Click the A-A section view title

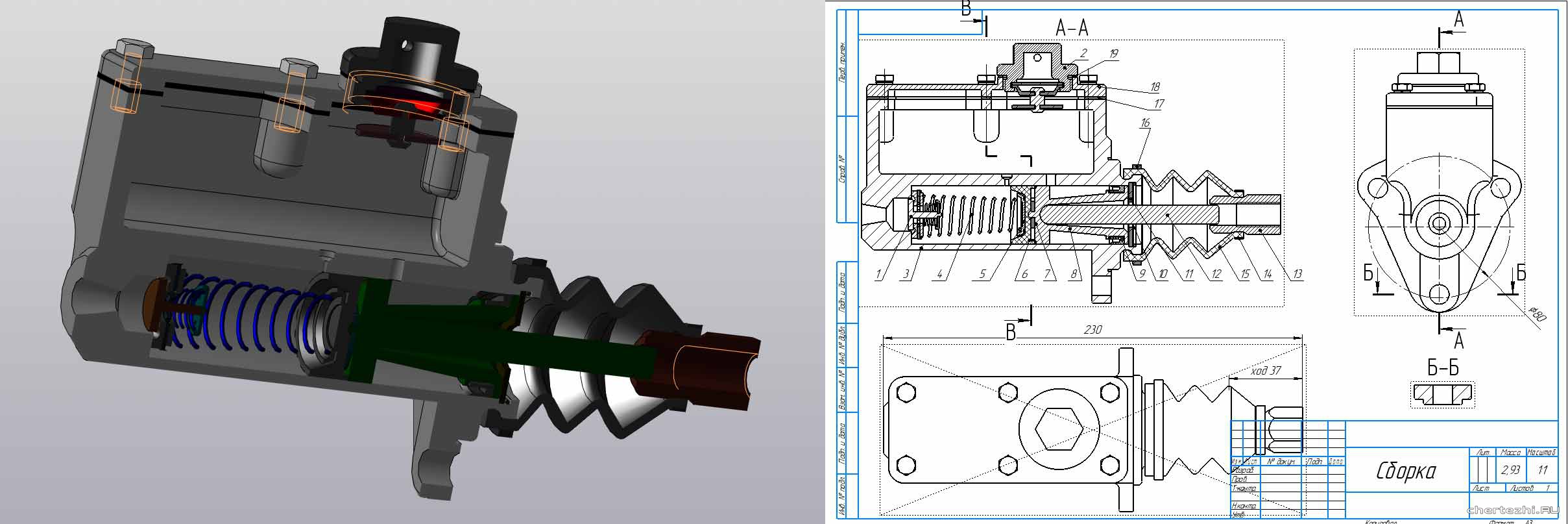coord(1071,28)
